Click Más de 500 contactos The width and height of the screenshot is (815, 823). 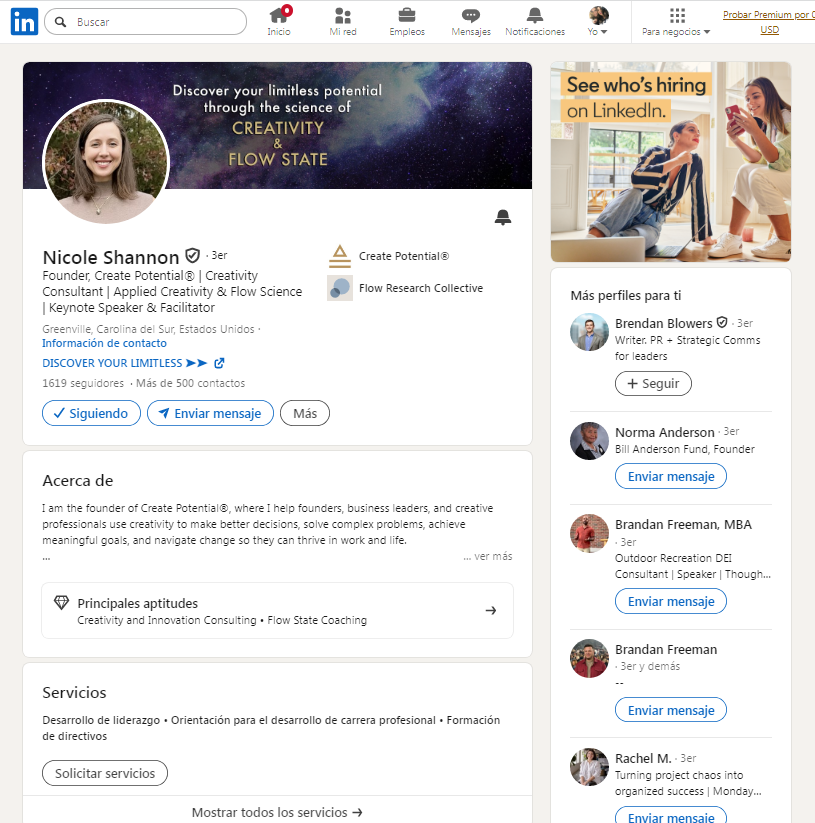coord(190,383)
